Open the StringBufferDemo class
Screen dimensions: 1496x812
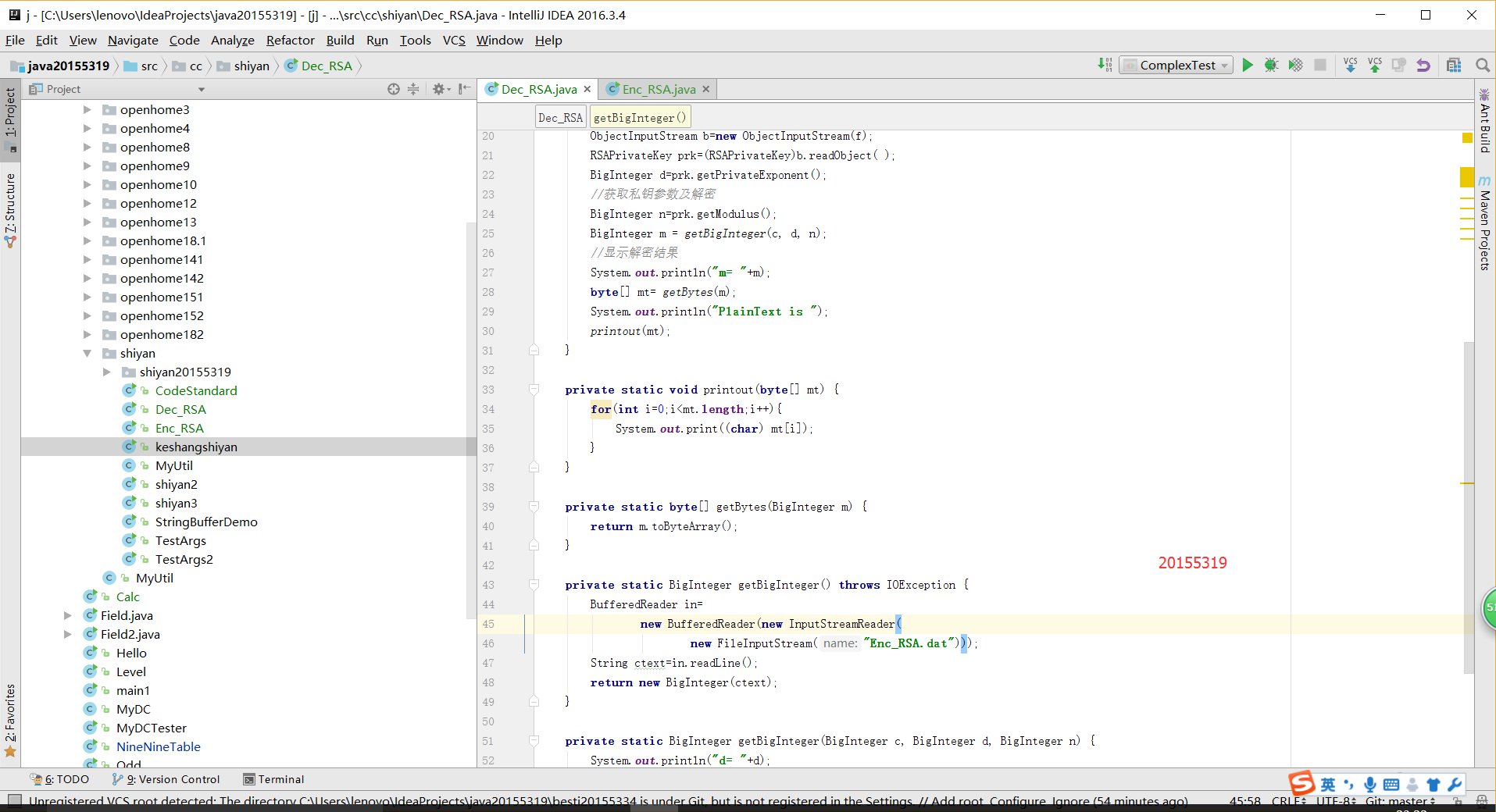[206, 522]
